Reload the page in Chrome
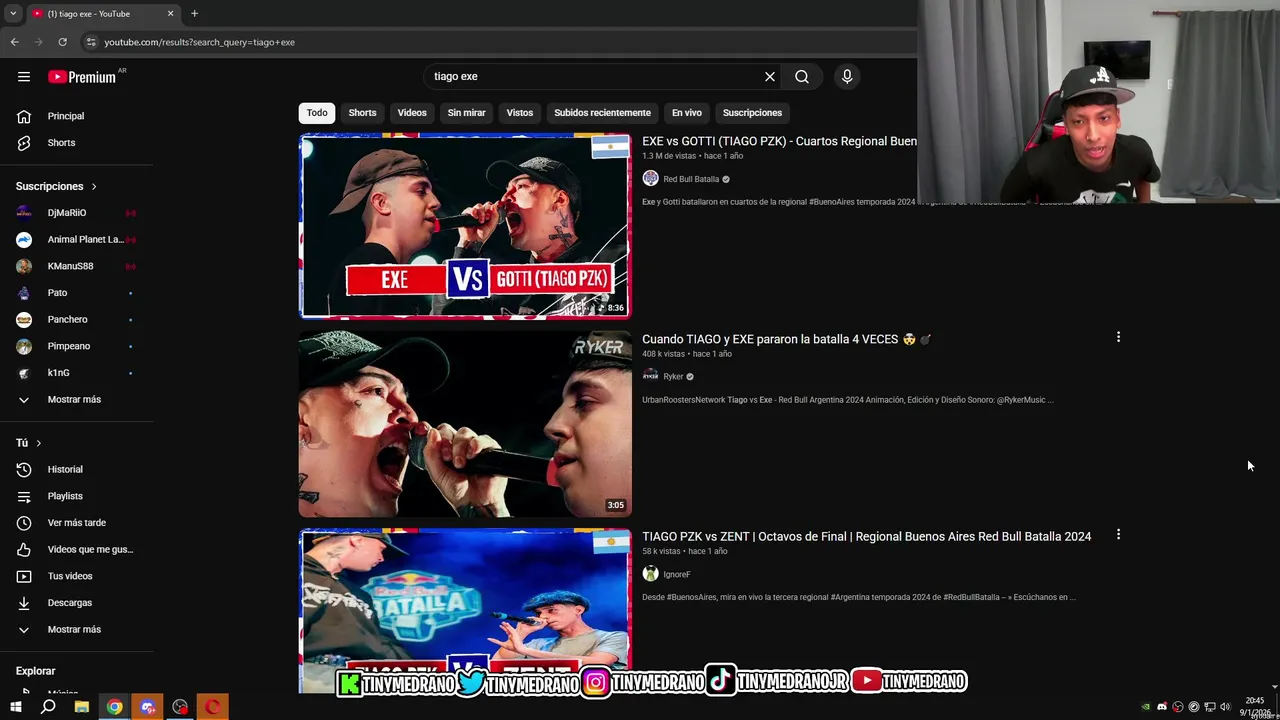Image resolution: width=1280 pixels, height=720 pixels. (62, 42)
